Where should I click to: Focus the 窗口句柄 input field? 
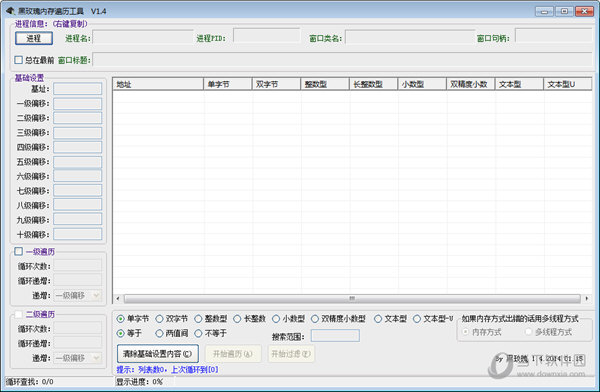(553, 35)
